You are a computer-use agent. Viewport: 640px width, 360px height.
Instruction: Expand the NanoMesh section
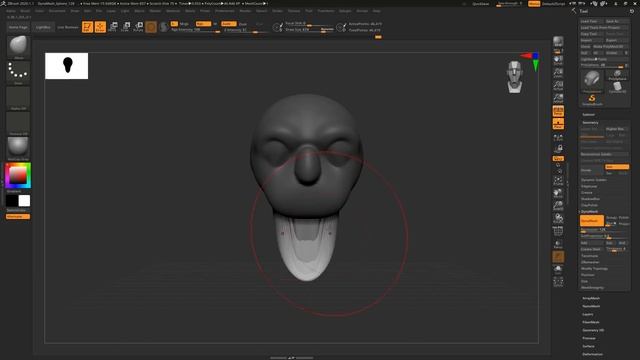tap(591, 306)
